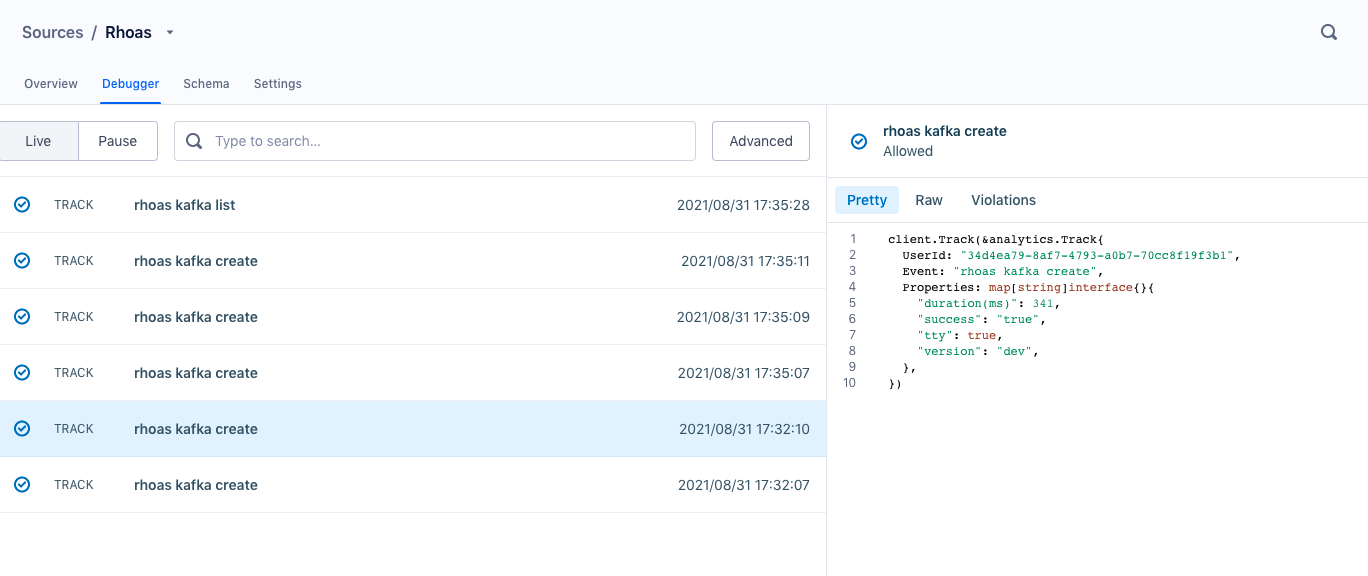Select the kafka create event at 17:35:11
Image resolution: width=1368 pixels, height=576 pixels.
(413, 261)
